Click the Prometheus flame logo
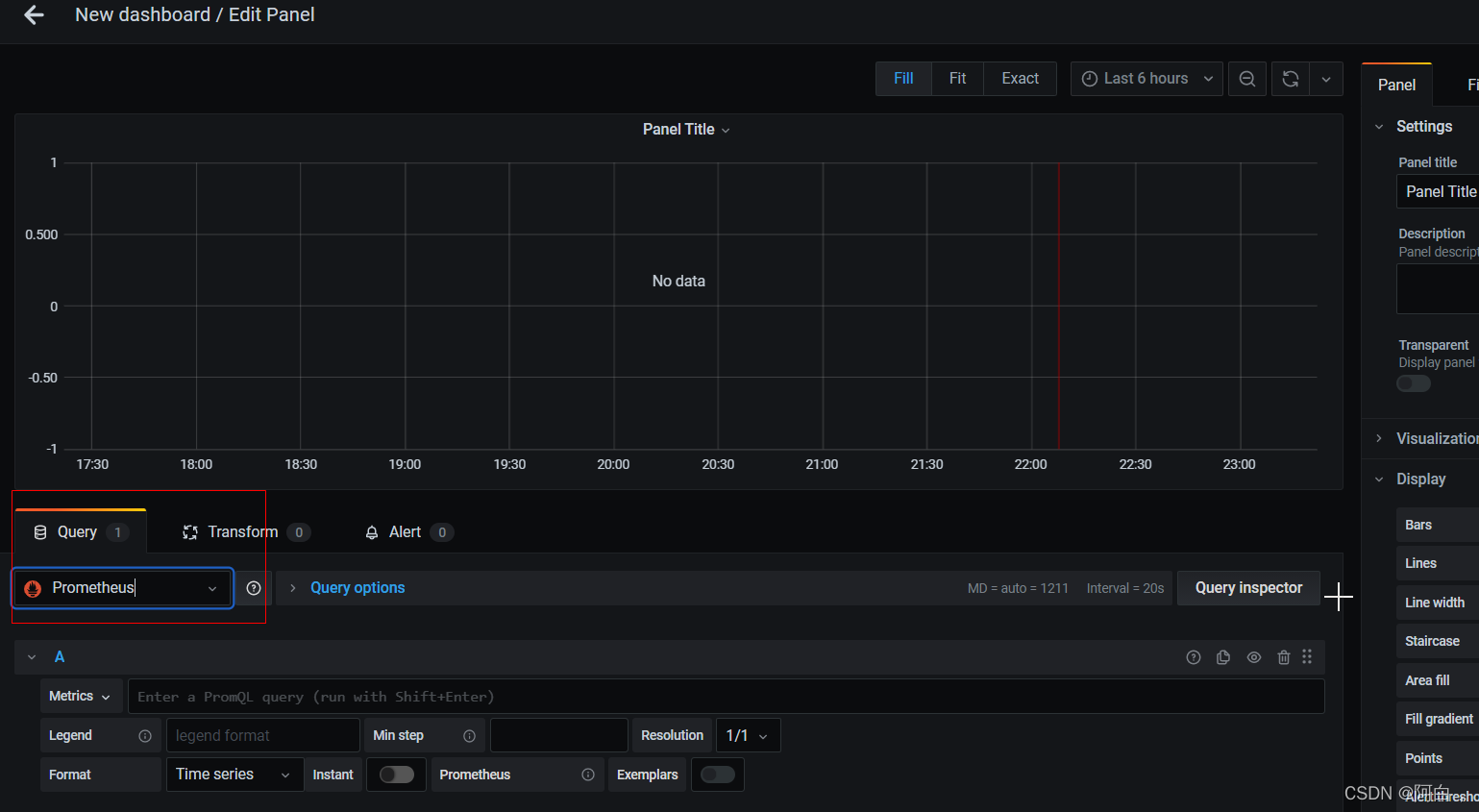 click(33, 588)
